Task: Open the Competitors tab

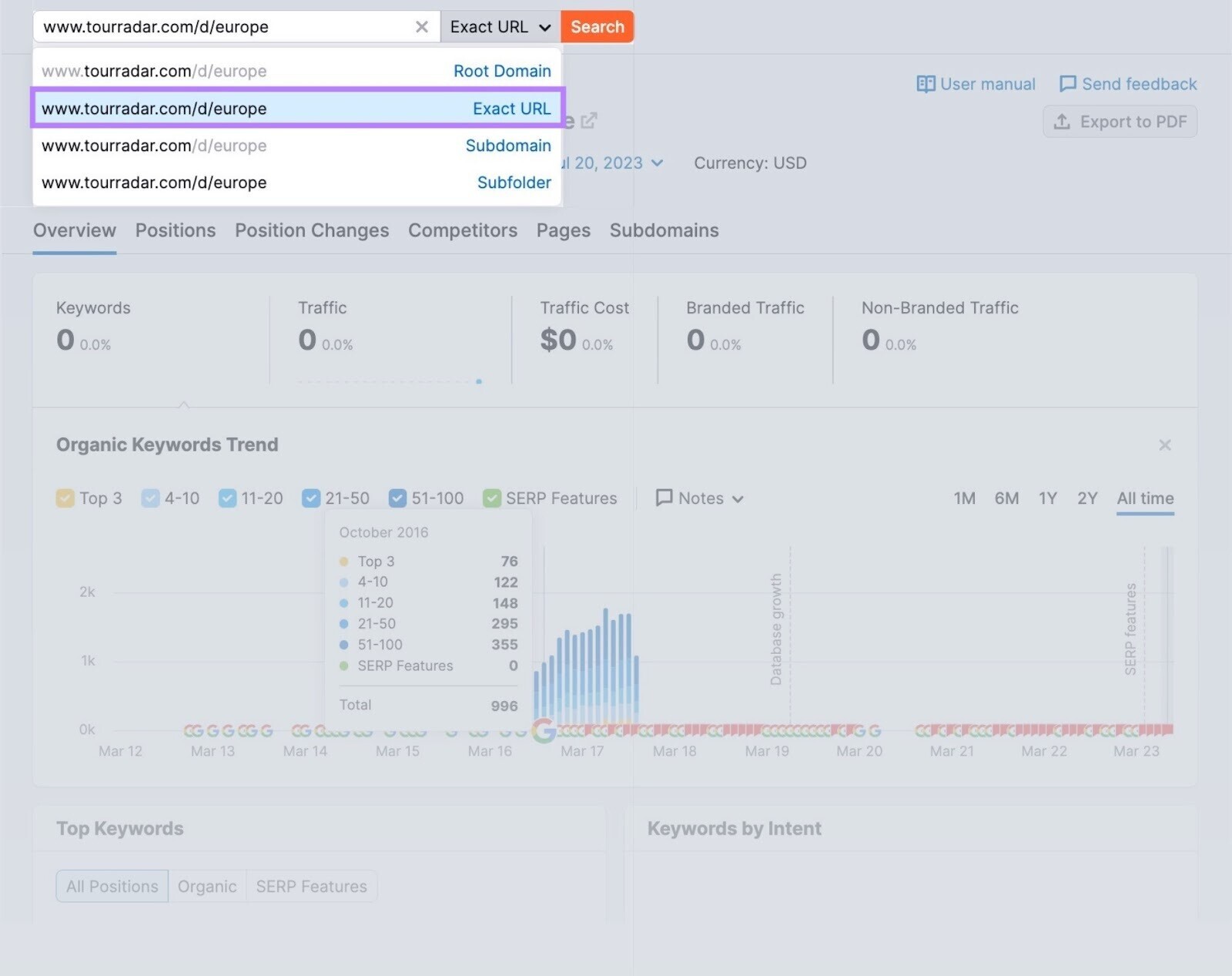Action: (463, 230)
